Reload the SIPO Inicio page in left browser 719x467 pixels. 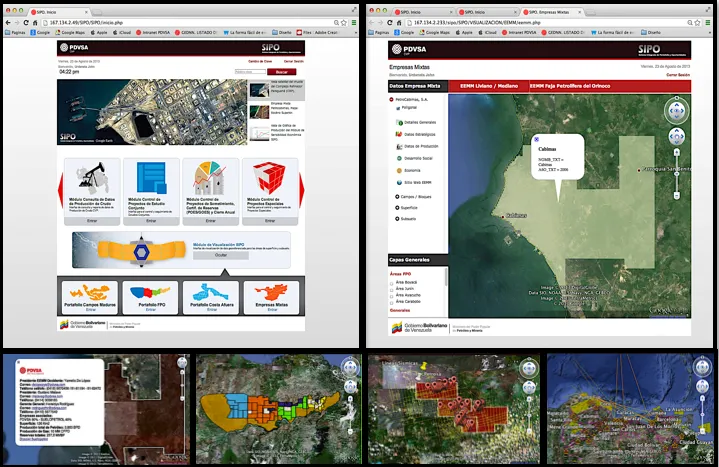26,22
